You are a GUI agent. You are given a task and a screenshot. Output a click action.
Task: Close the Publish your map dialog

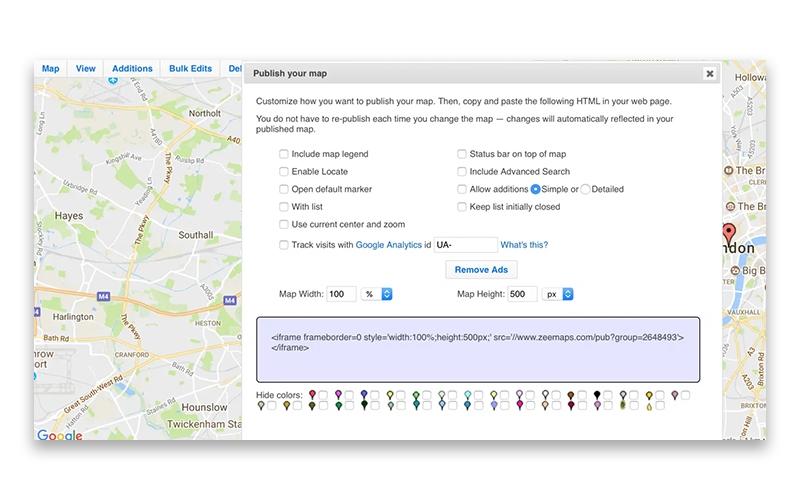tap(710, 73)
